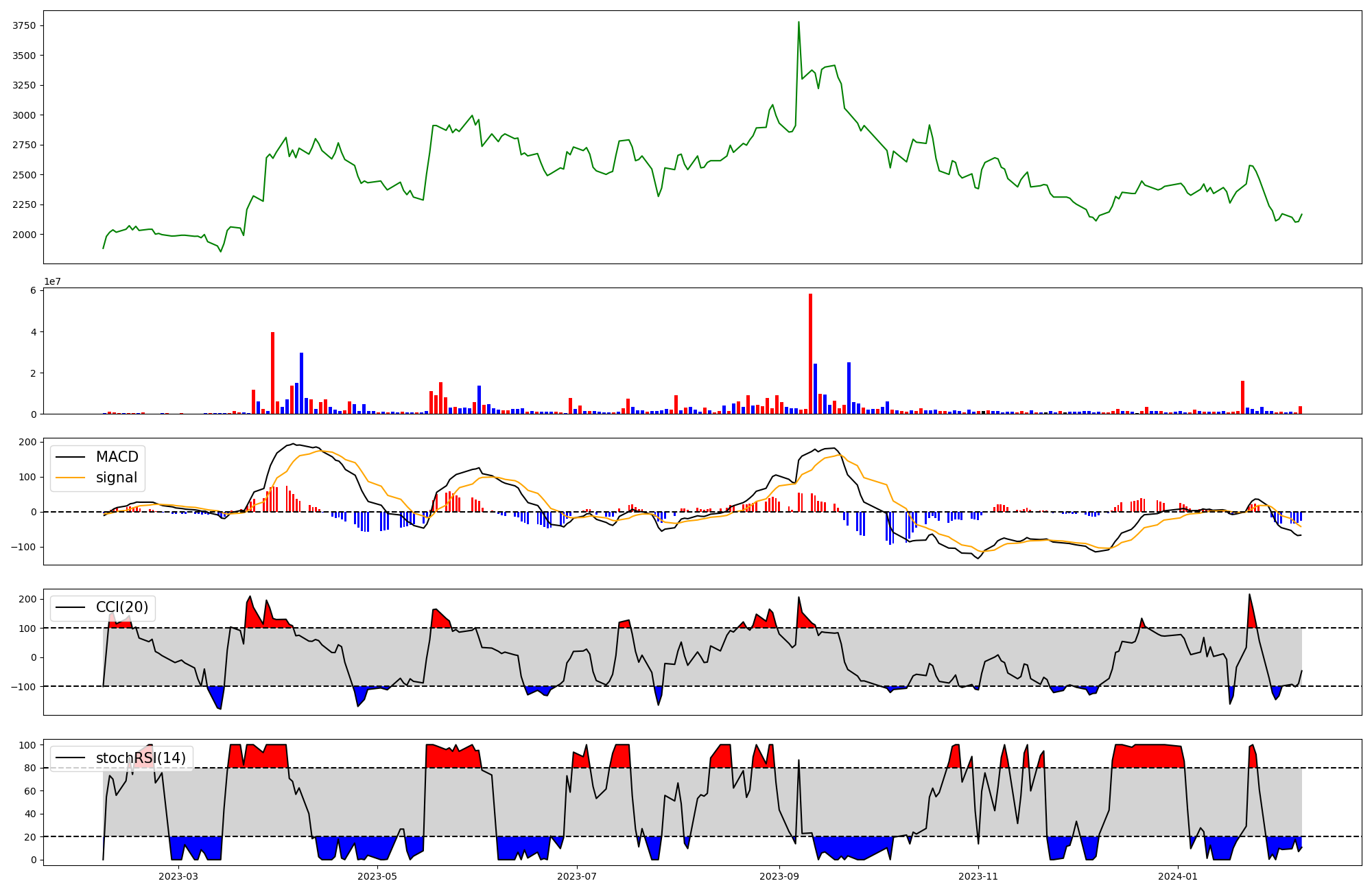The image size is (1372, 892).
Task: Click the 3500 price axis label
Action: pyautogui.click(x=24, y=56)
